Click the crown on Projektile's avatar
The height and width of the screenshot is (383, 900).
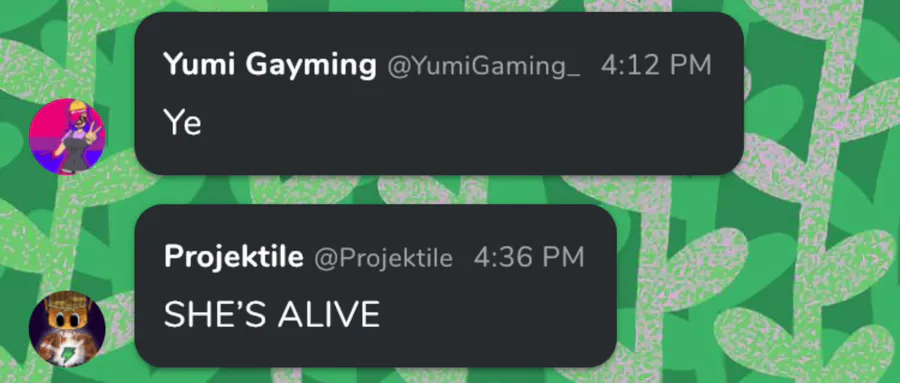68,302
